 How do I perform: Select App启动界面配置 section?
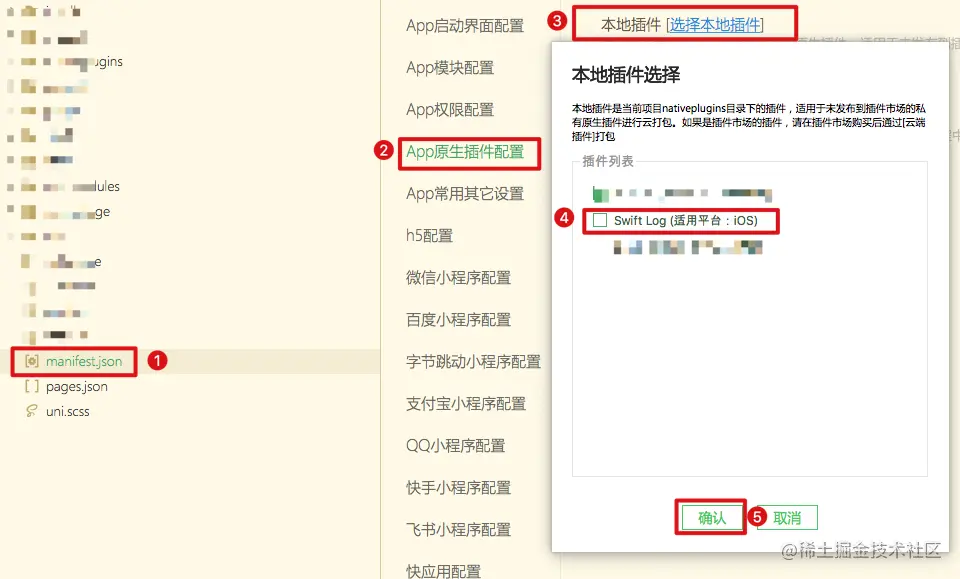pyautogui.click(x=465, y=26)
